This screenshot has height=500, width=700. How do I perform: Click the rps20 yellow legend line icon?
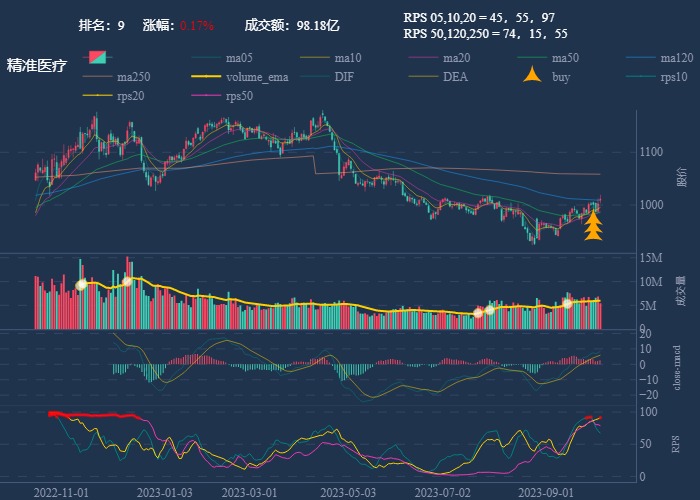coord(97,96)
